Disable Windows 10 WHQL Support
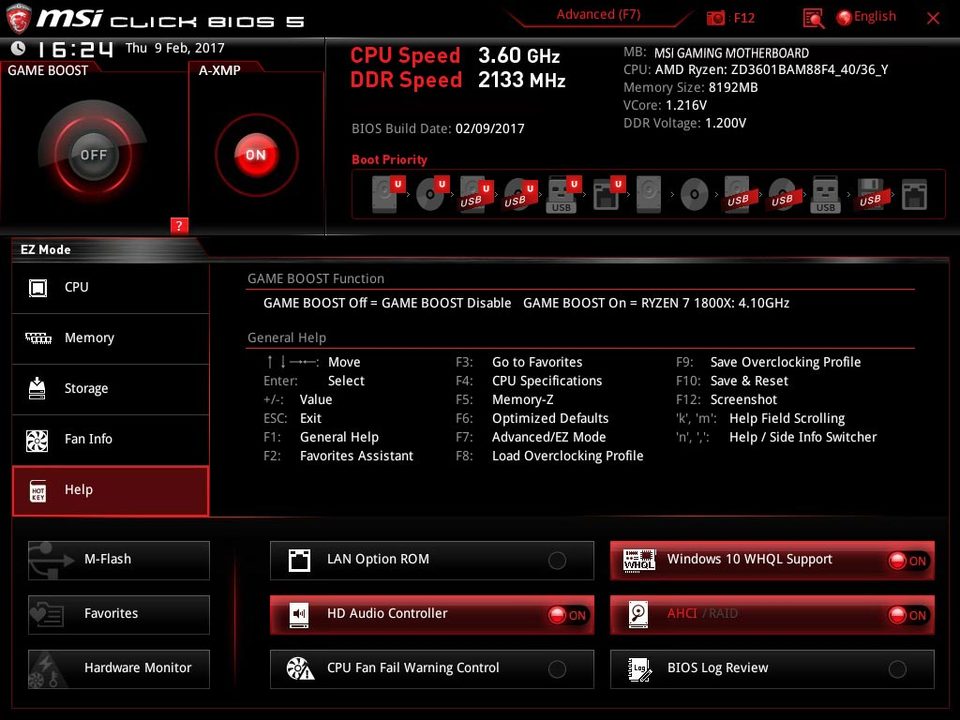960x720 pixels. (772, 560)
